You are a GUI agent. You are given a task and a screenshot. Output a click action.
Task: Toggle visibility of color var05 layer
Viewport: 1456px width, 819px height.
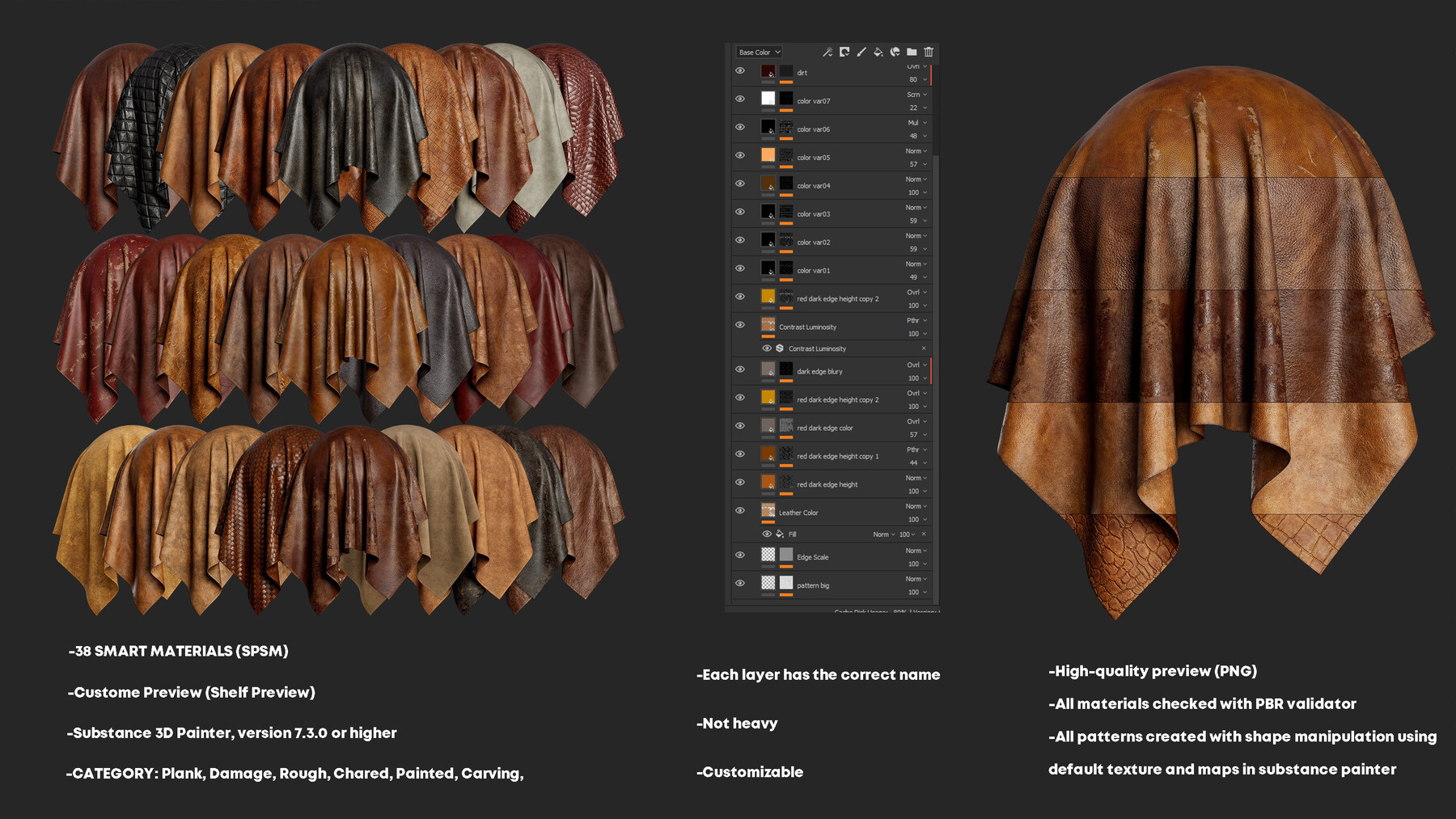[740, 155]
